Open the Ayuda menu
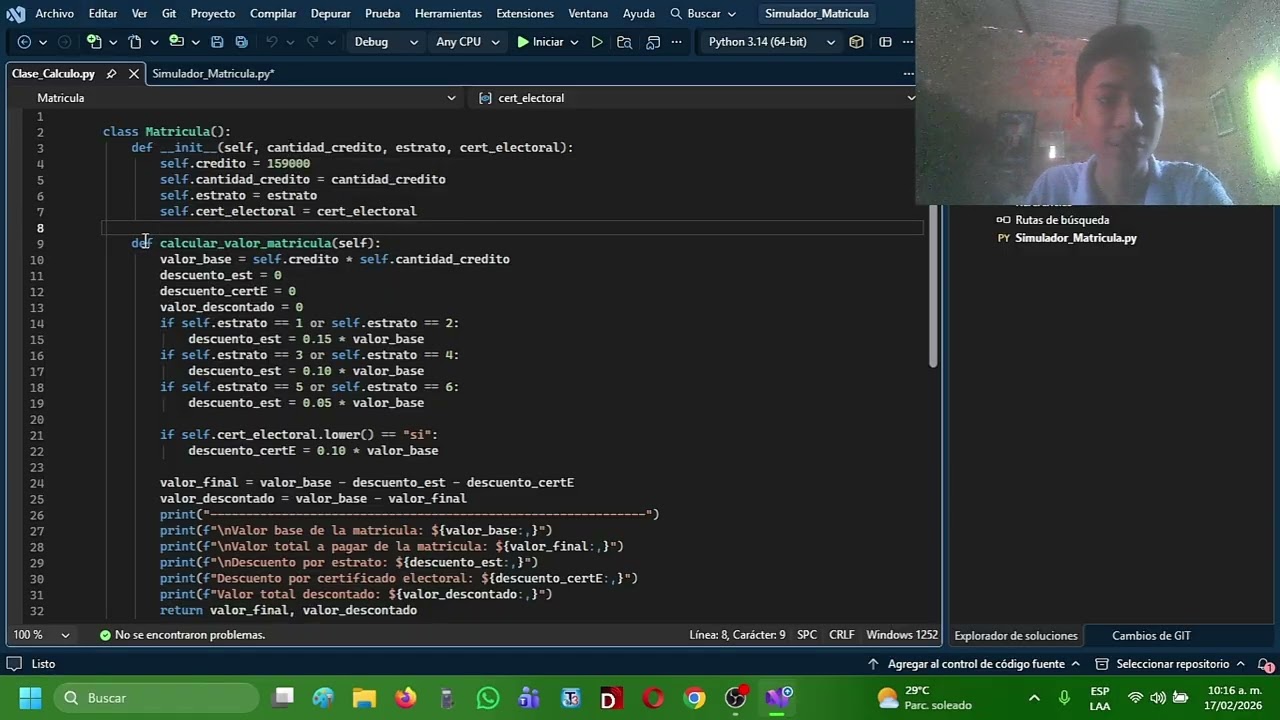This screenshot has width=1280, height=720. point(639,13)
